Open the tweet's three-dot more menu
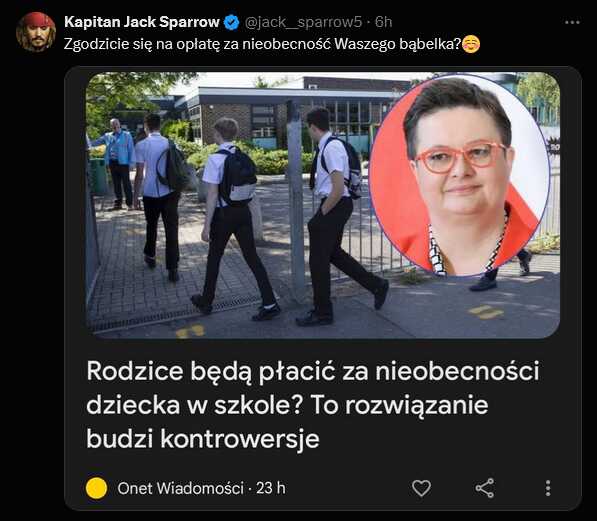Image resolution: width=597 pixels, height=521 pixels. pyautogui.click(x=572, y=22)
